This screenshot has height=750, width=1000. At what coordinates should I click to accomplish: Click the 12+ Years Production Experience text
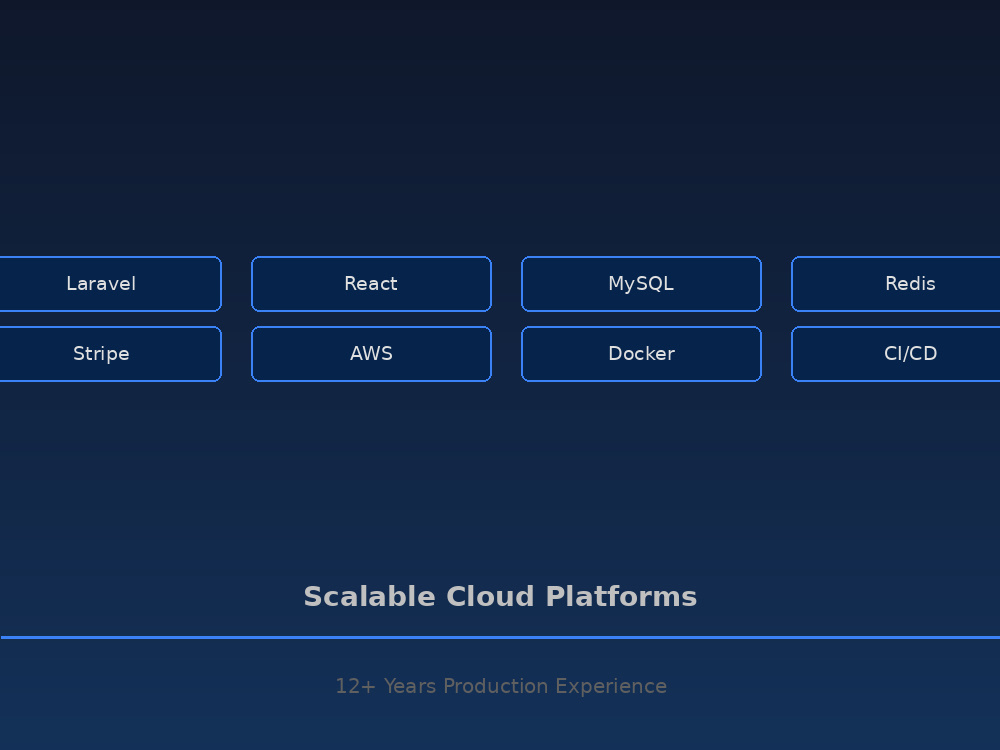coord(501,686)
